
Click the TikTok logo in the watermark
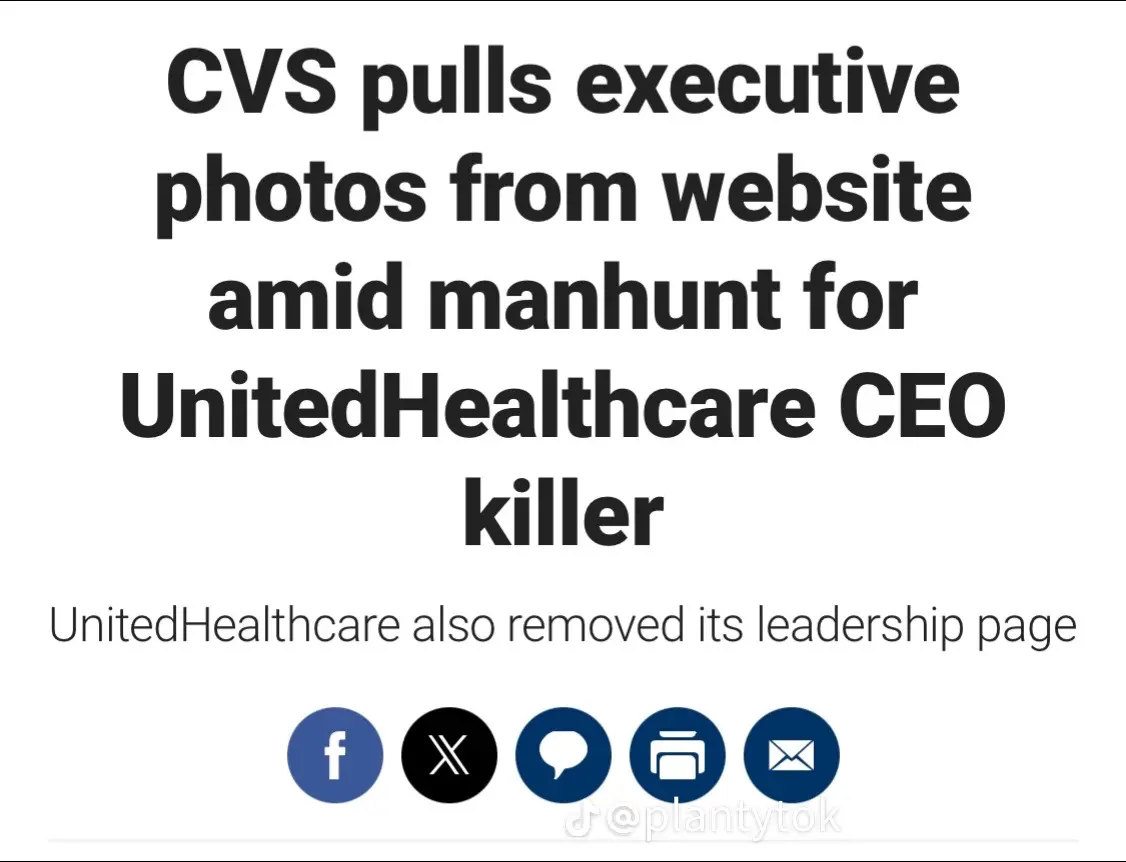coord(579,822)
